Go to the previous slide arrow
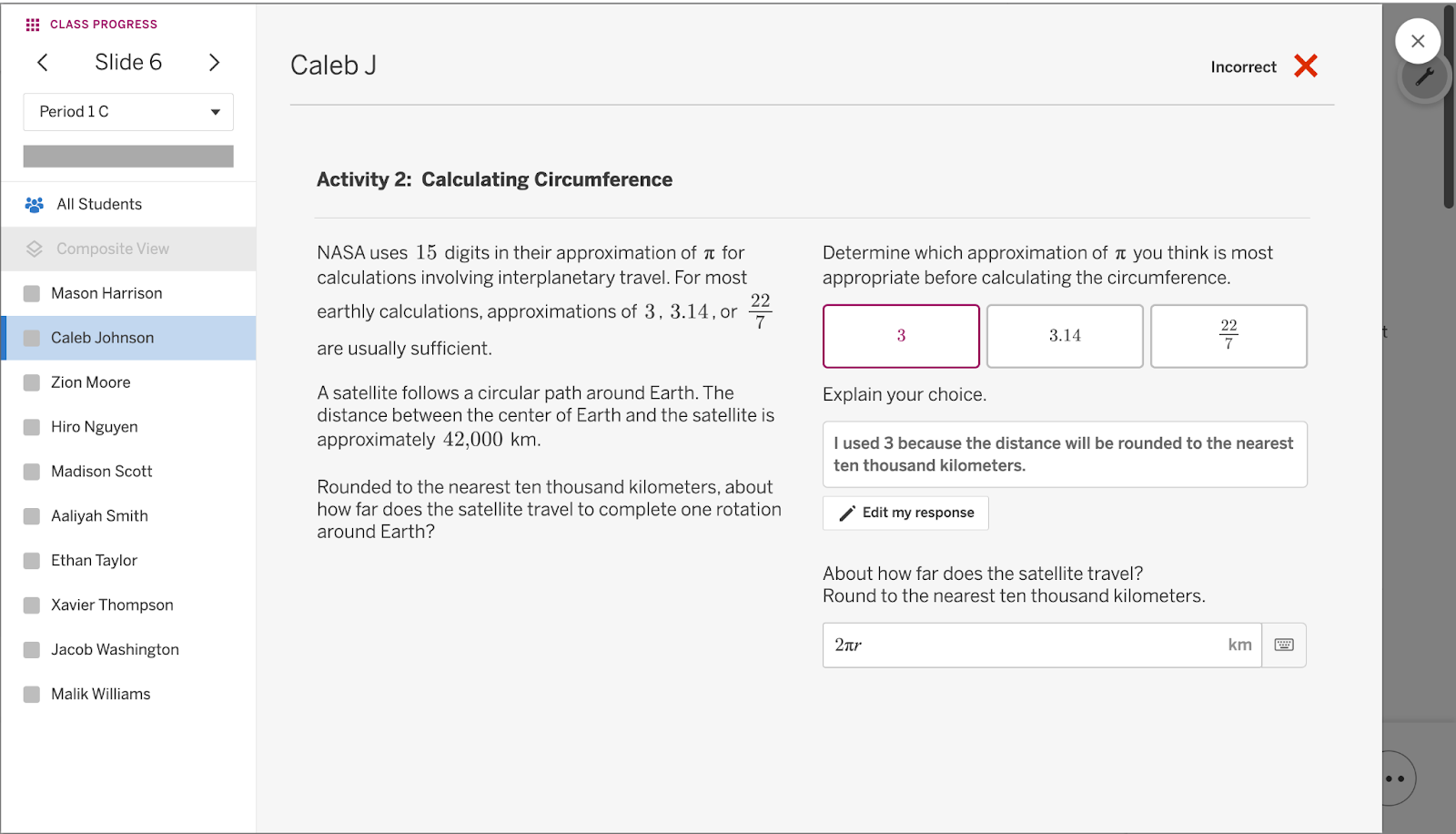Image resolution: width=1456 pixels, height=834 pixels. 43,62
